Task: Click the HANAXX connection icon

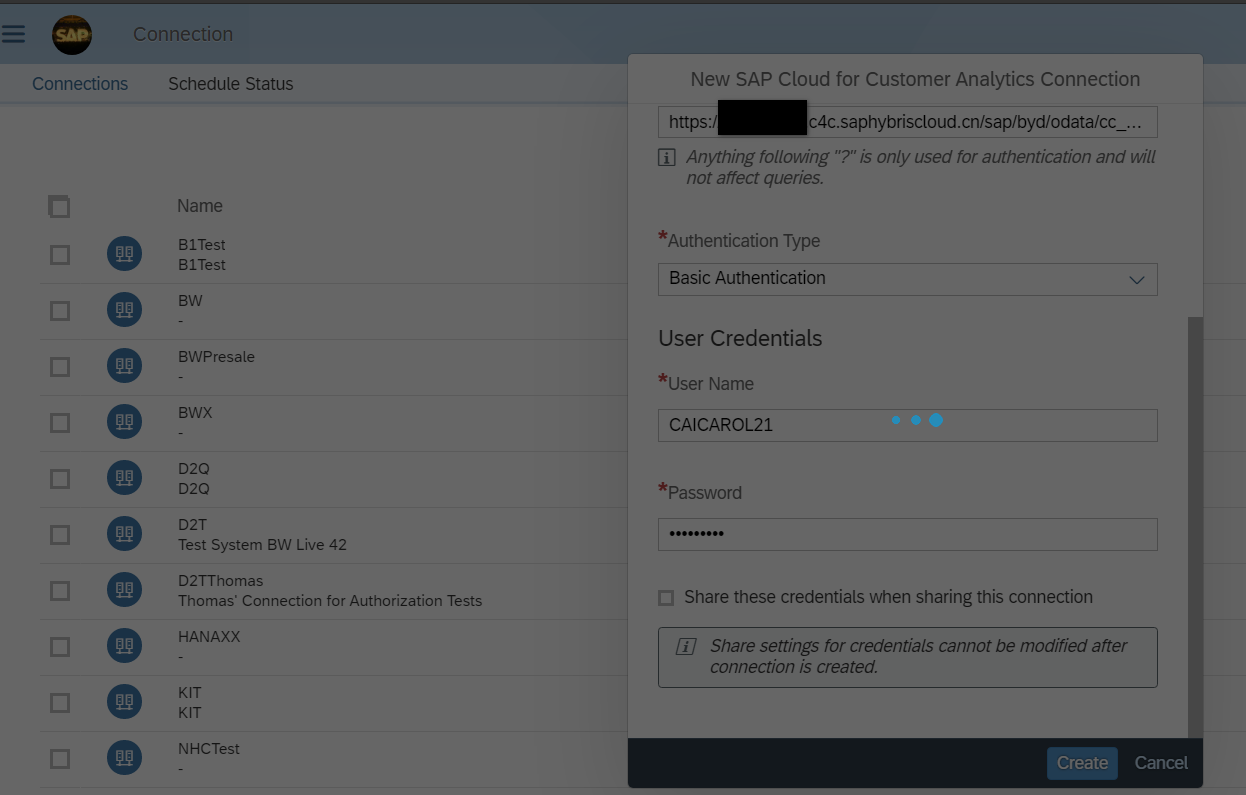Action: pos(124,646)
